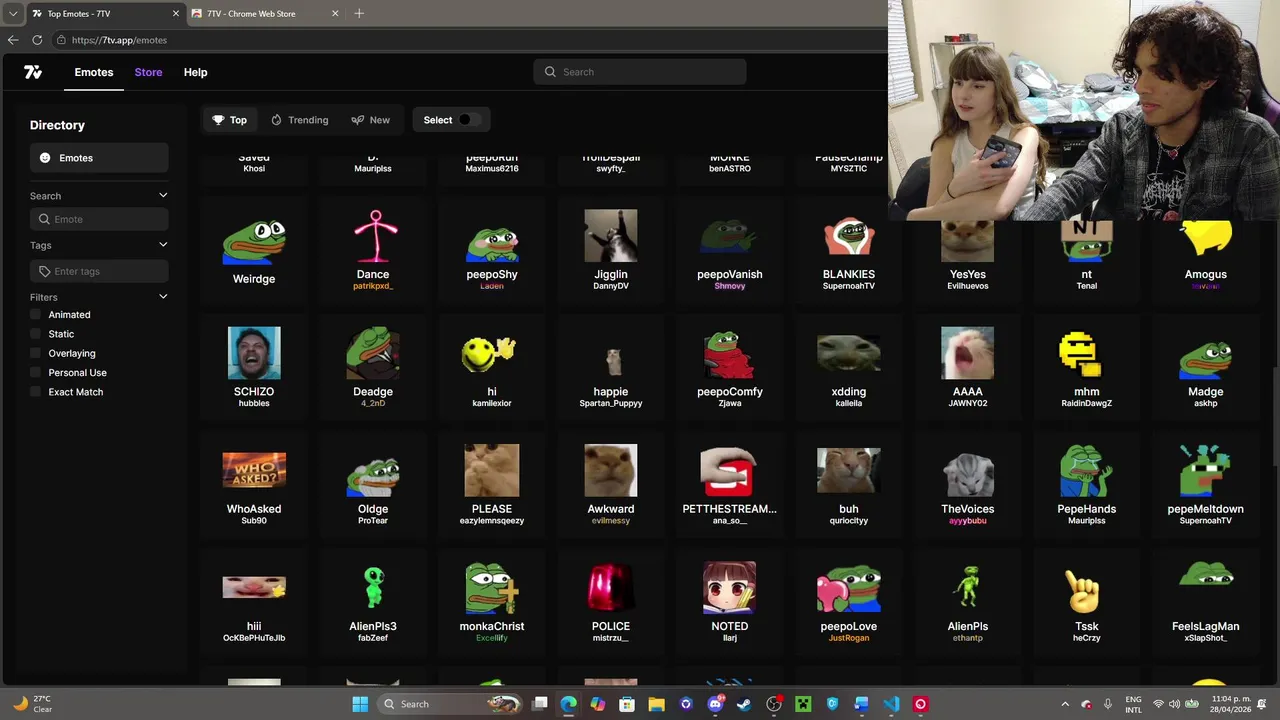Screen dimensions: 1280x720
Task: Open the AlienPls3 emote
Action: tap(373, 603)
